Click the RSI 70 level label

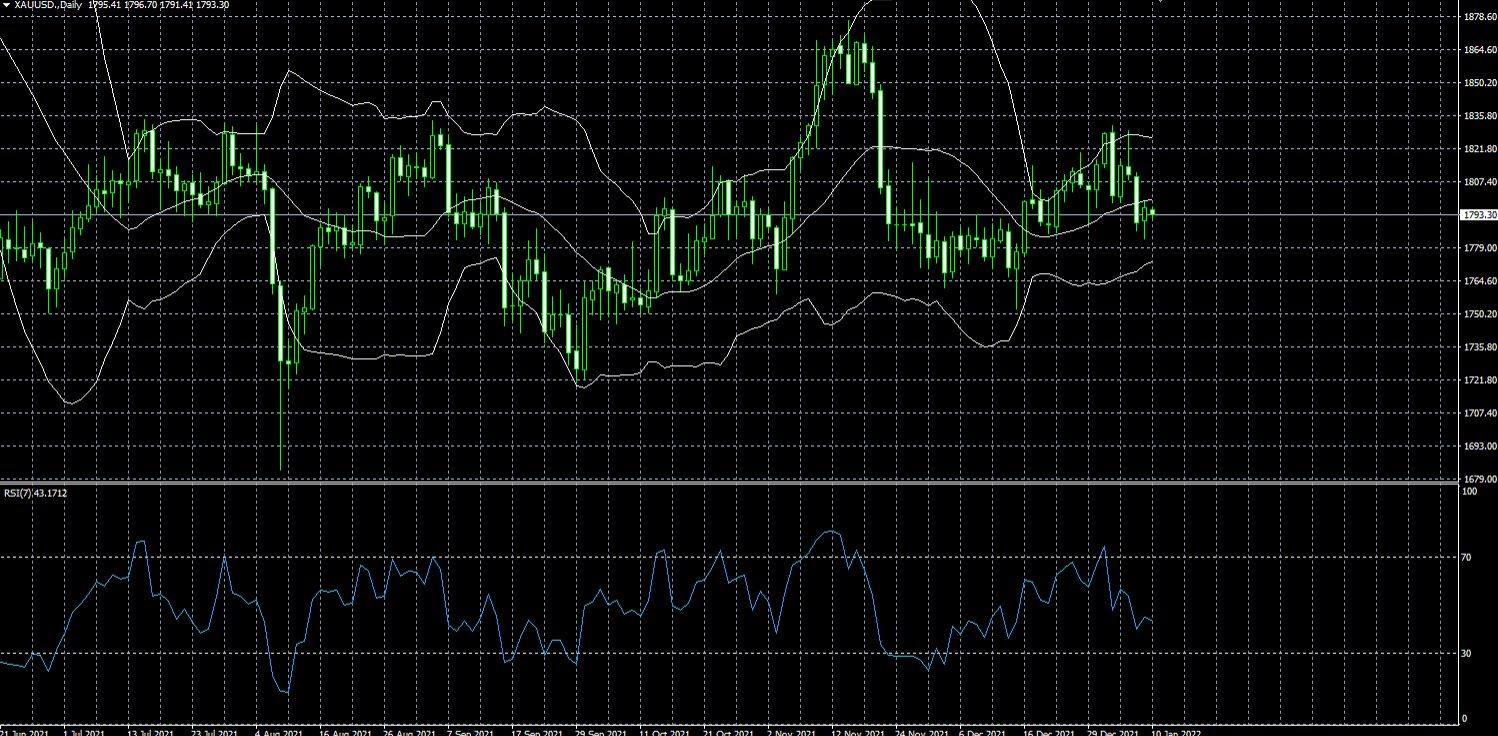point(1466,557)
